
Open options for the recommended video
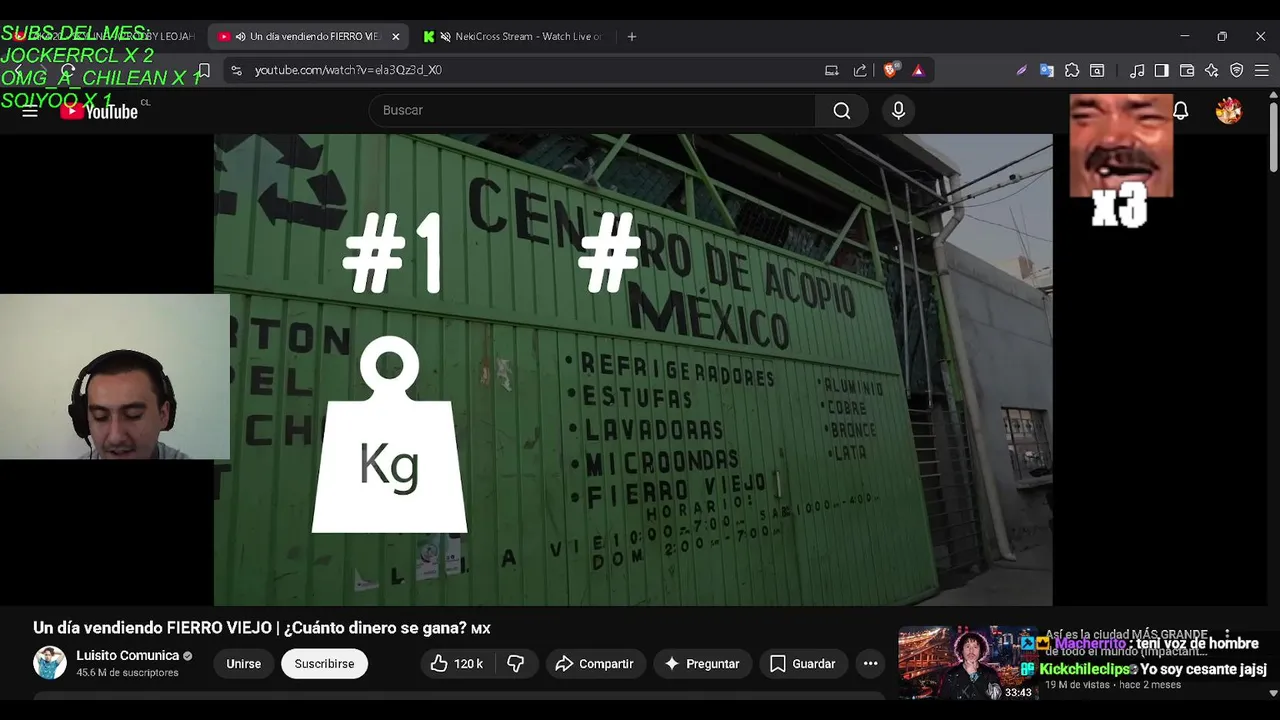pyautogui.click(x=1227, y=635)
